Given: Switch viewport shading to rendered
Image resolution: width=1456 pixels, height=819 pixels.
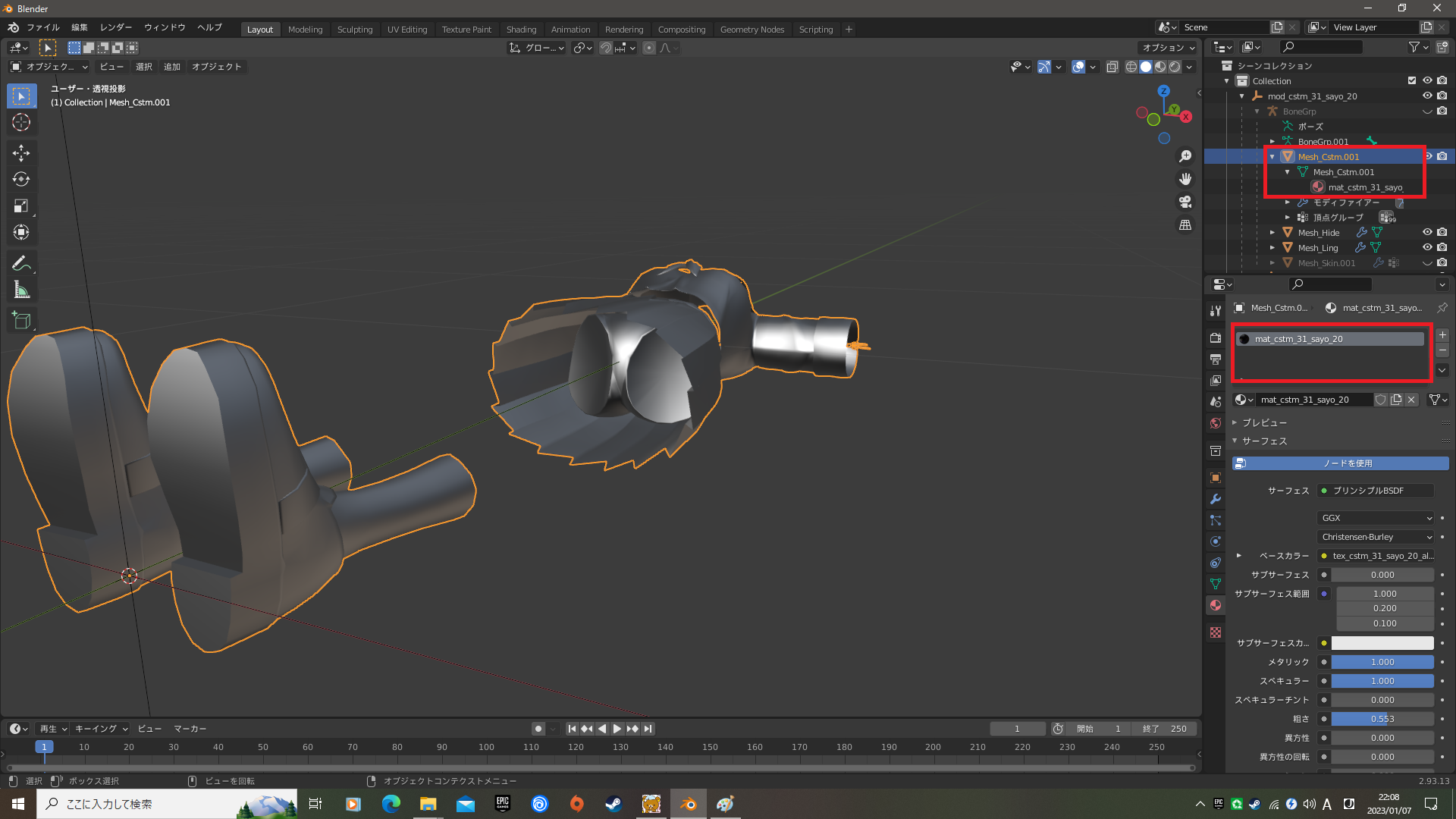Looking at the screenshot, I should (x=1175, y=67).
